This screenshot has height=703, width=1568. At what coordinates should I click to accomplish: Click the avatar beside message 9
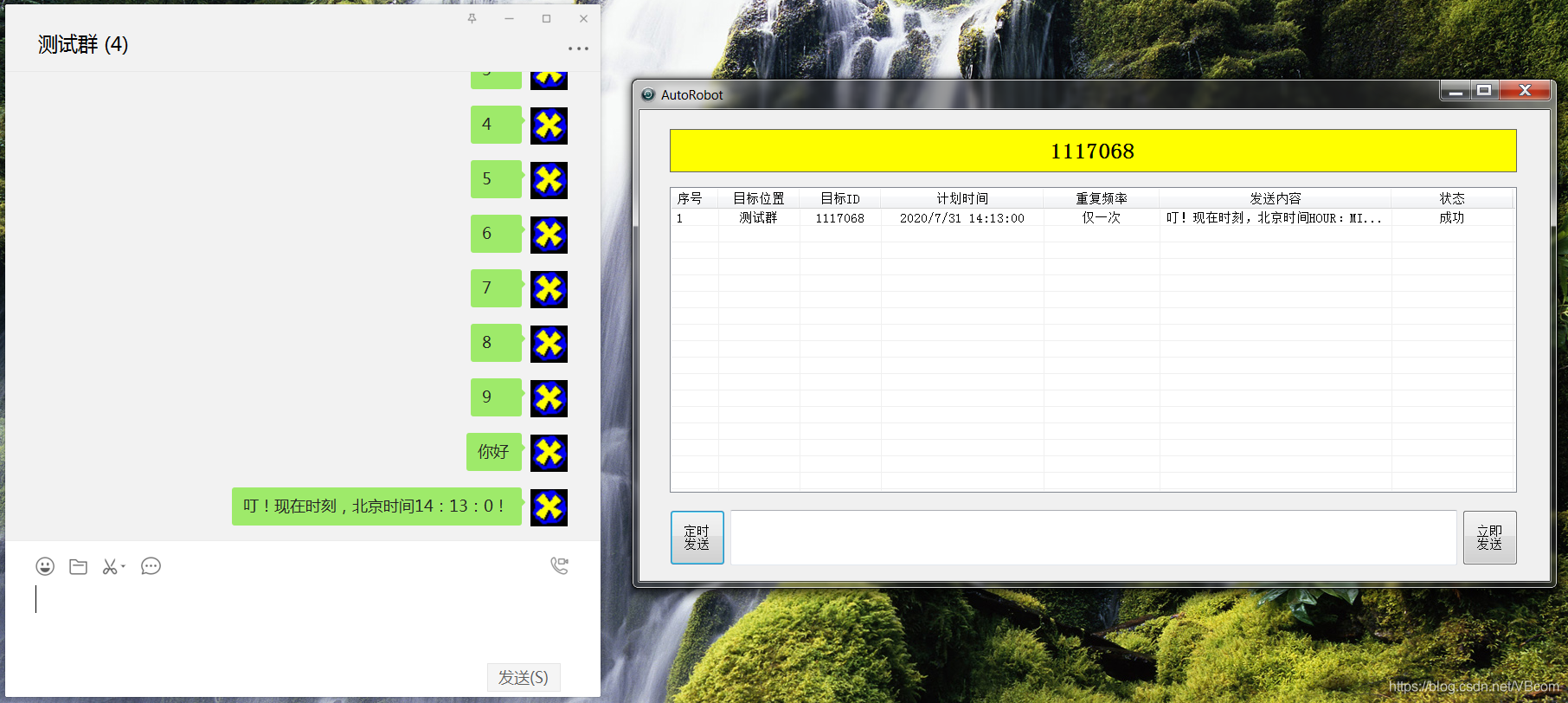click(549, 398)
